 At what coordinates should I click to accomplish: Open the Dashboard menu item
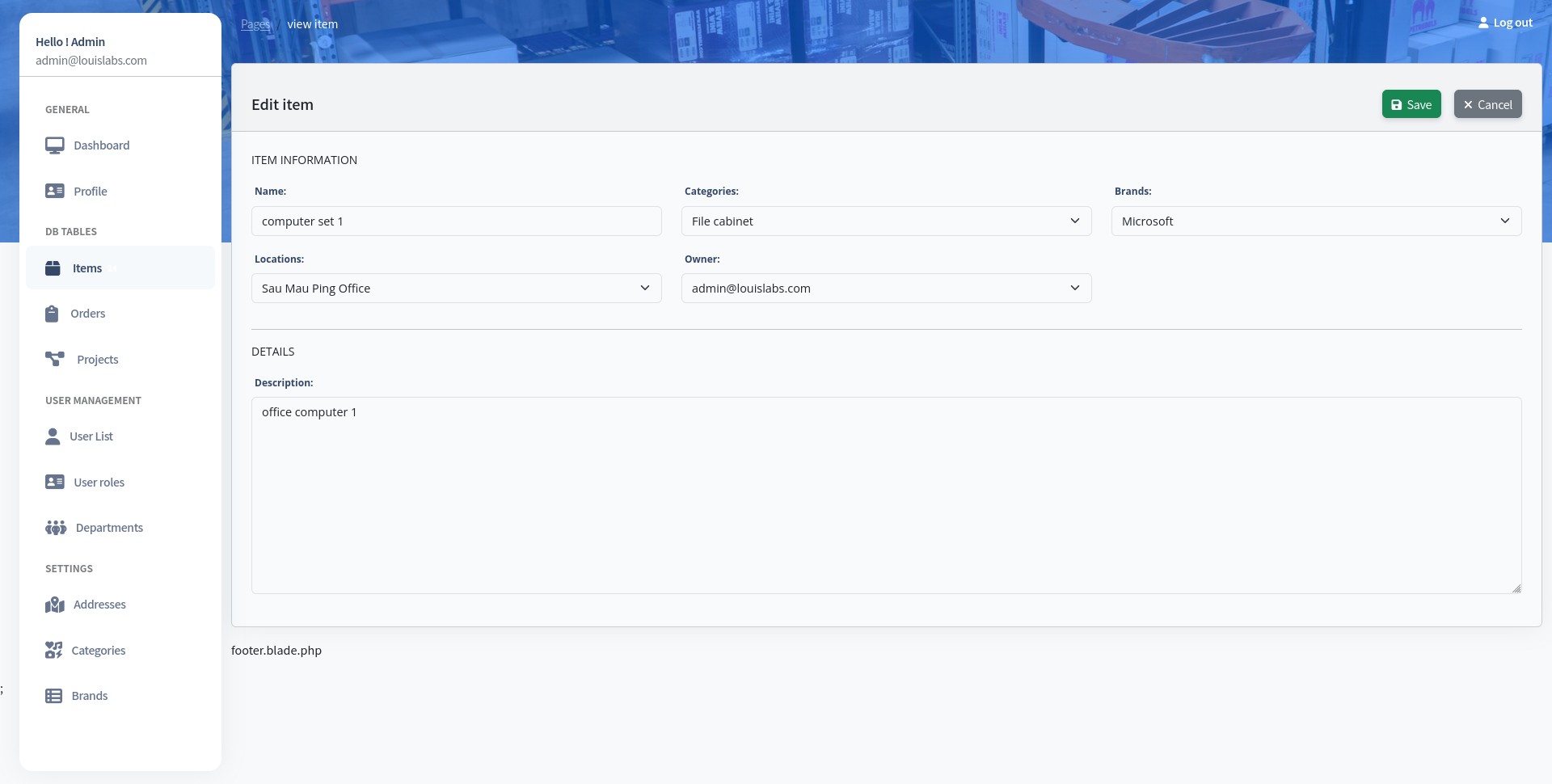point(120,145)
